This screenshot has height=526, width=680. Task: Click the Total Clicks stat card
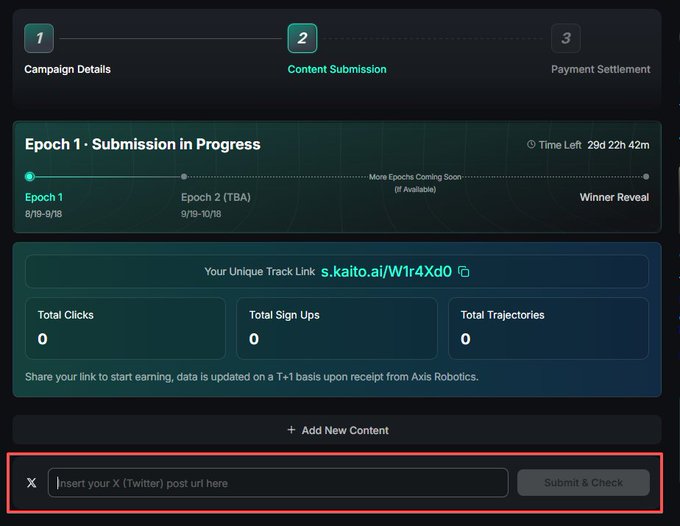[125, 328]
